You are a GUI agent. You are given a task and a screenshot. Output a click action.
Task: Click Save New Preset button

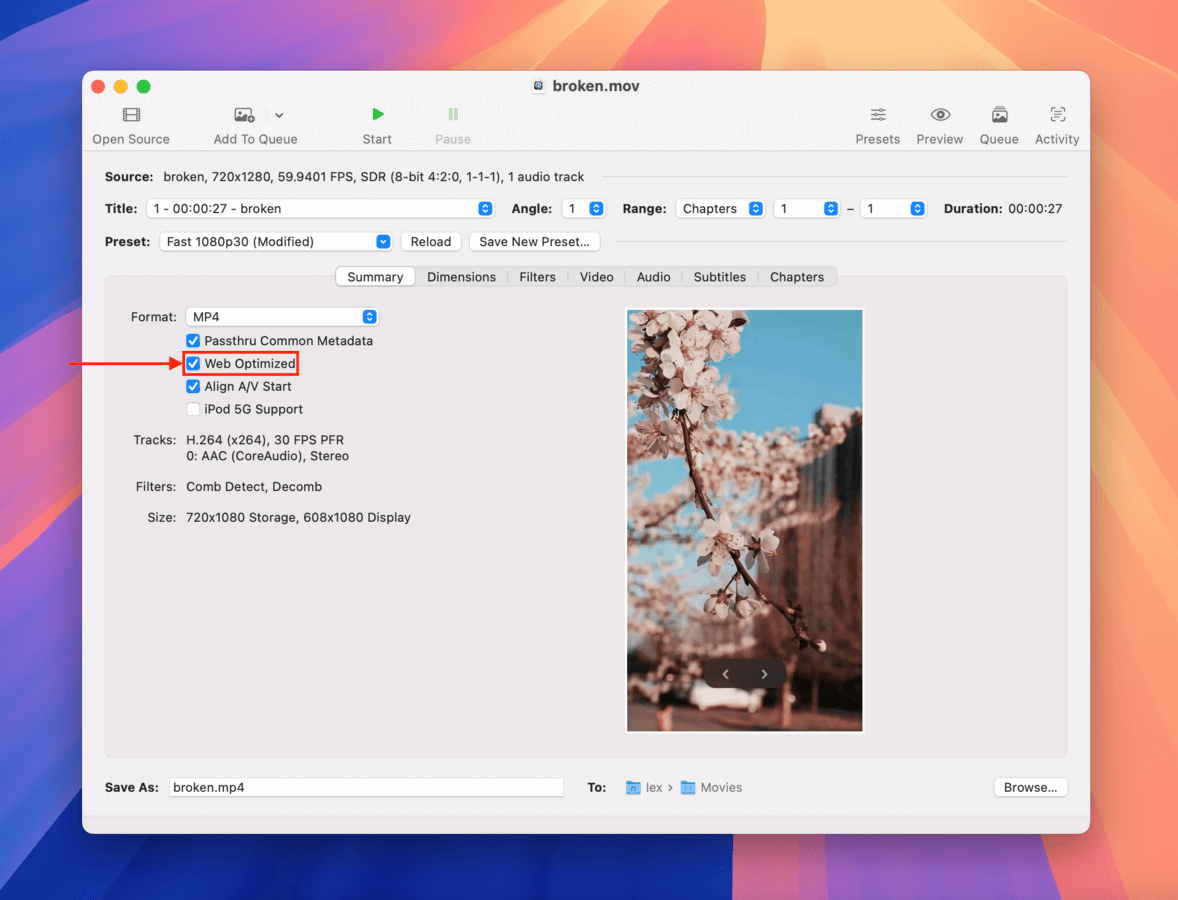point(534,242)
